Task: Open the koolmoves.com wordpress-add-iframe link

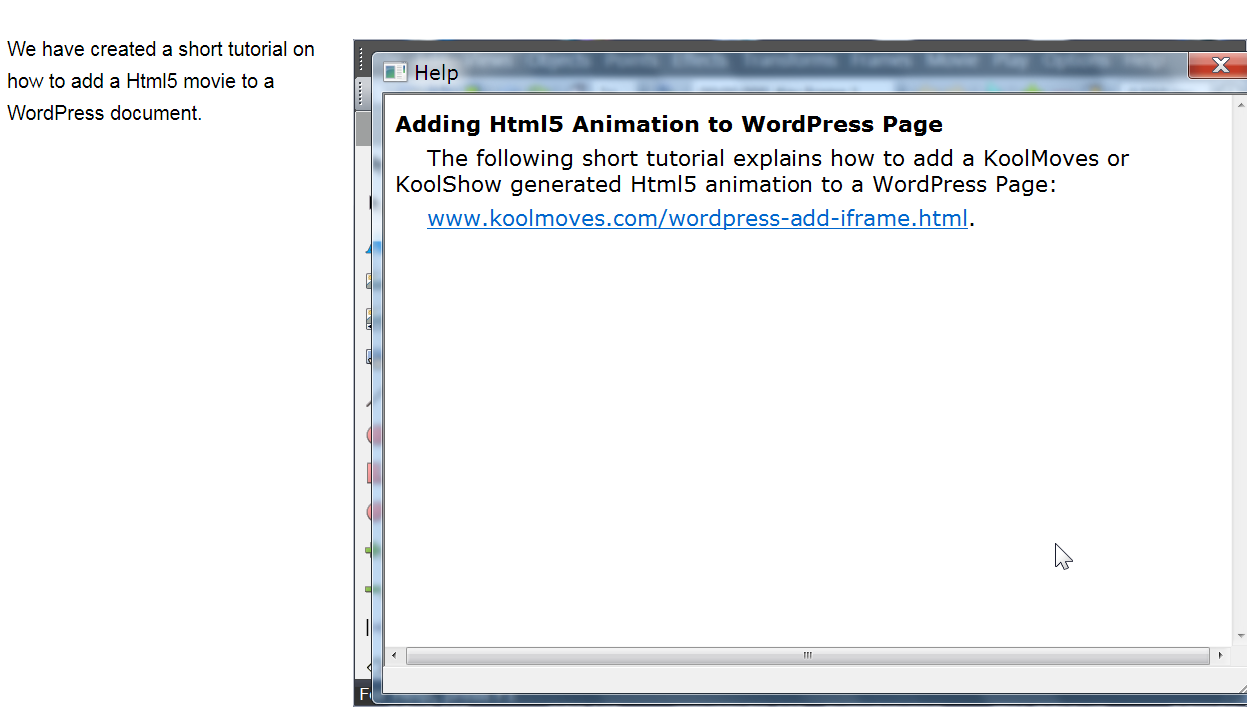Action: click(697, 218)
